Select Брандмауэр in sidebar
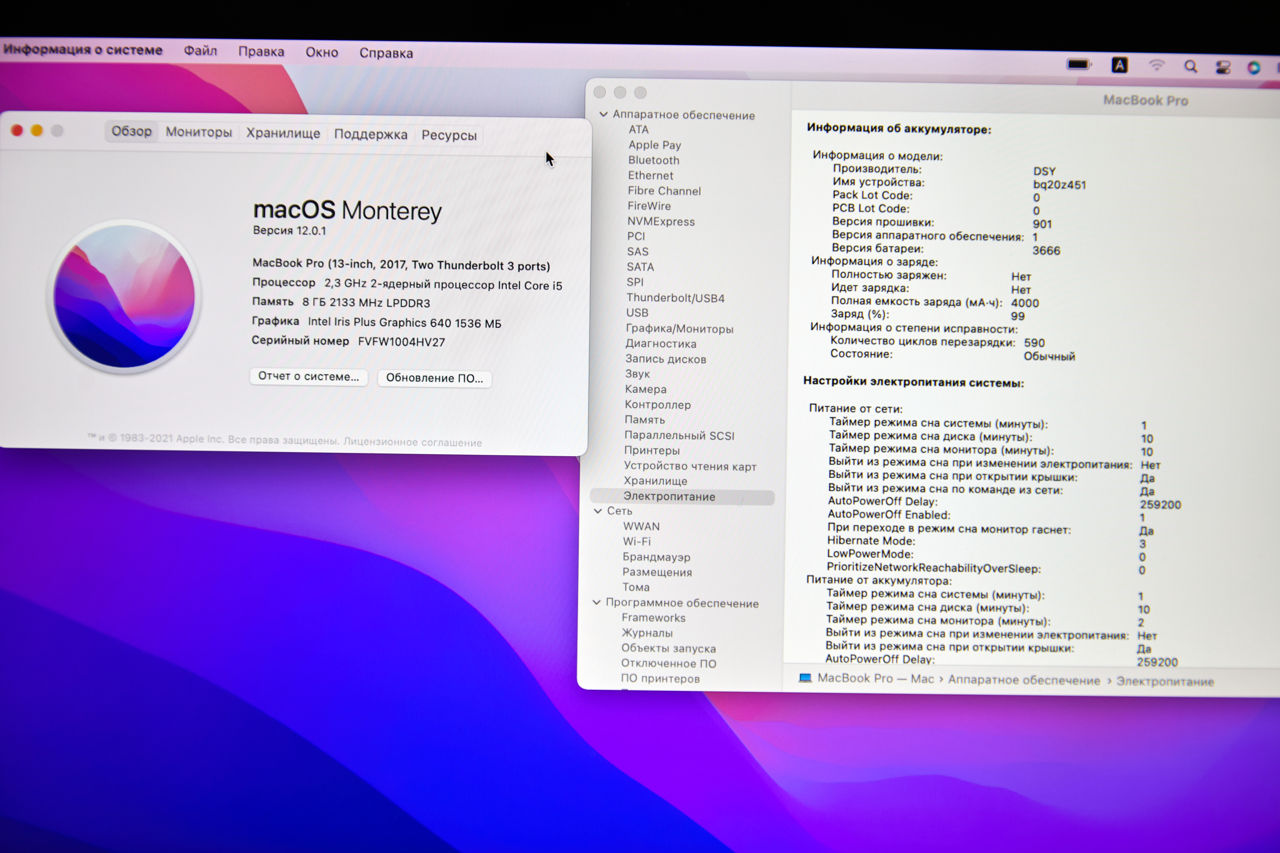The image size is (1280, 853). [657, 557]
